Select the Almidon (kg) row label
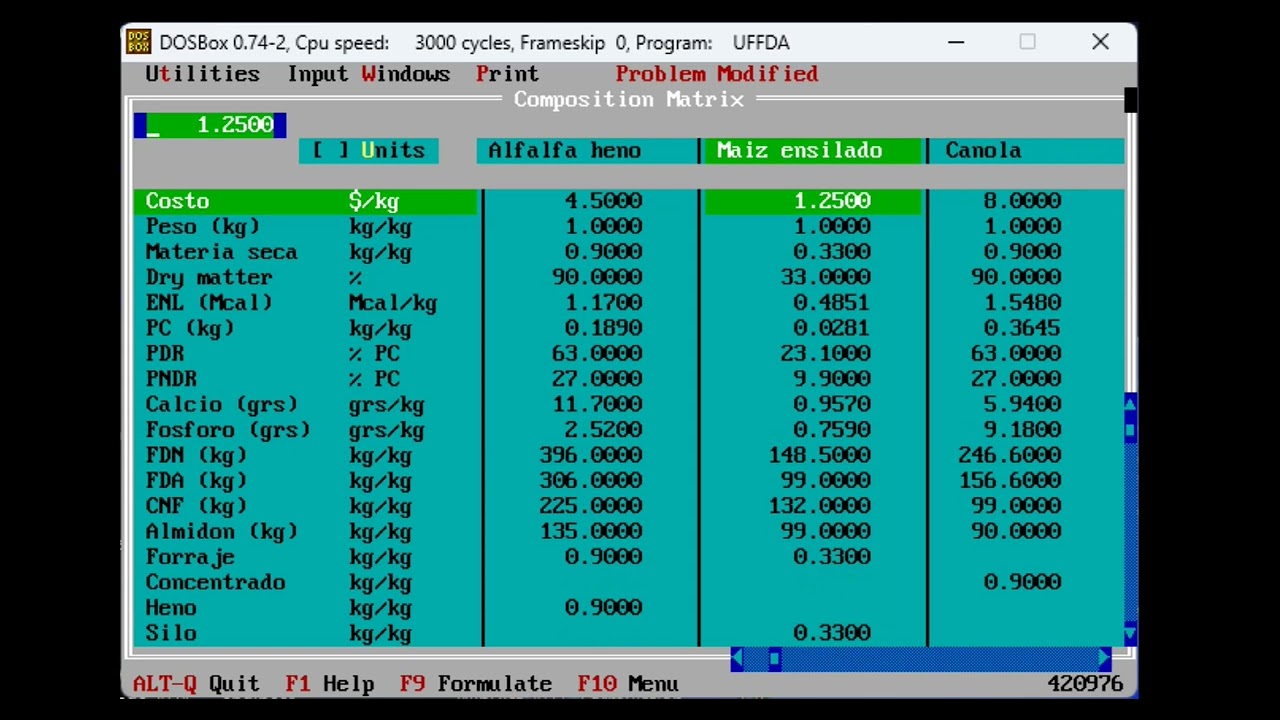 (x=222, y=532)
